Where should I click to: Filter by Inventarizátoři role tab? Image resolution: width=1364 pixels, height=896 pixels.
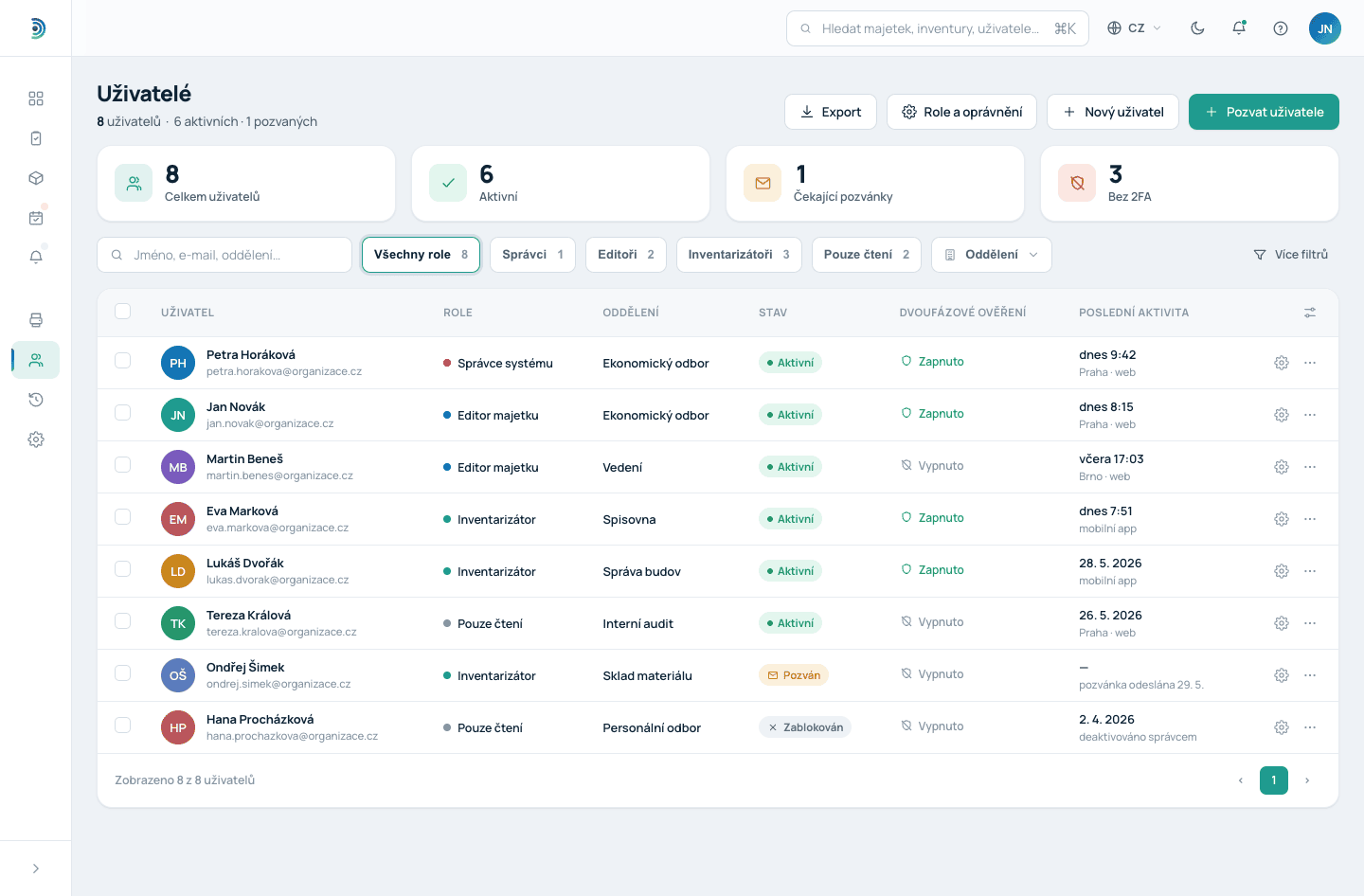739,255
